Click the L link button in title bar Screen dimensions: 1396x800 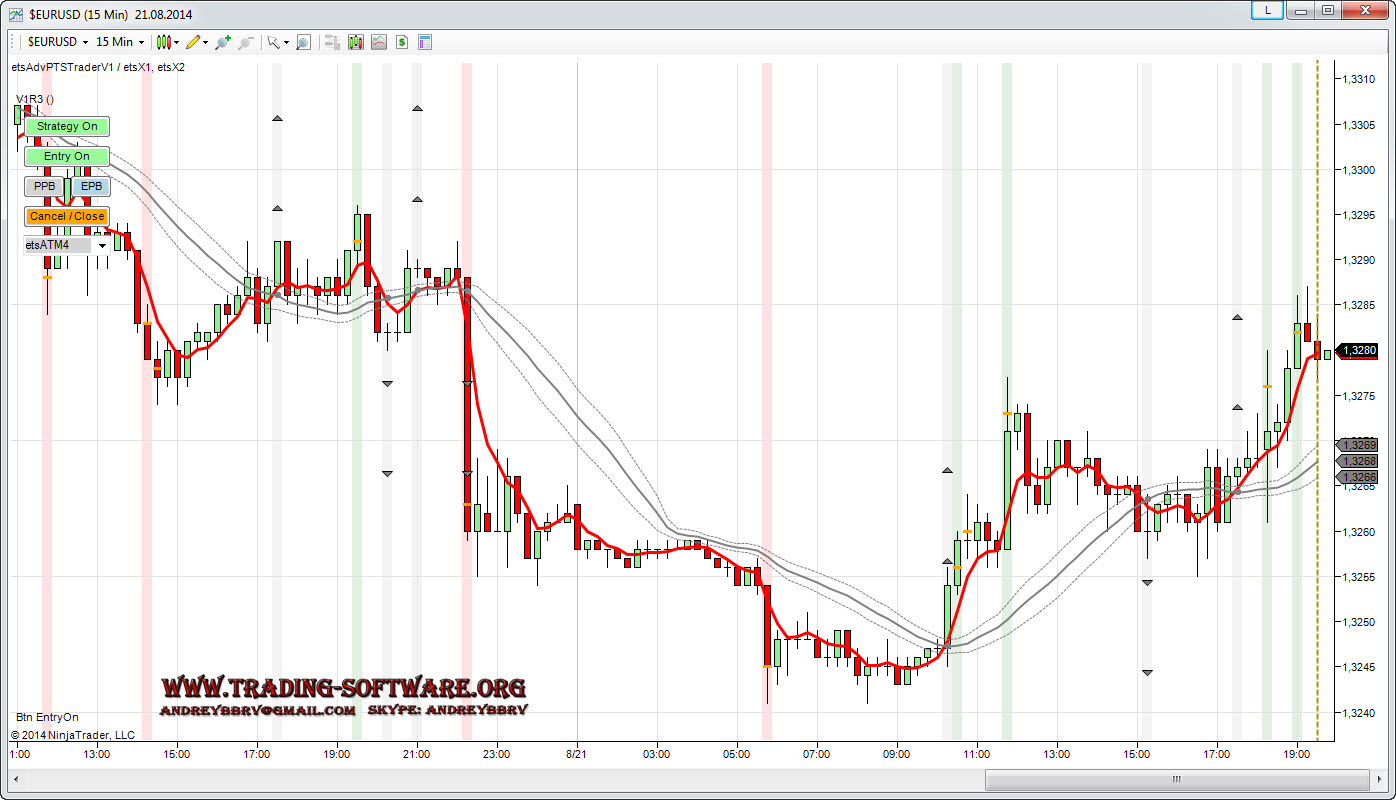click(x=1268, y=10)
